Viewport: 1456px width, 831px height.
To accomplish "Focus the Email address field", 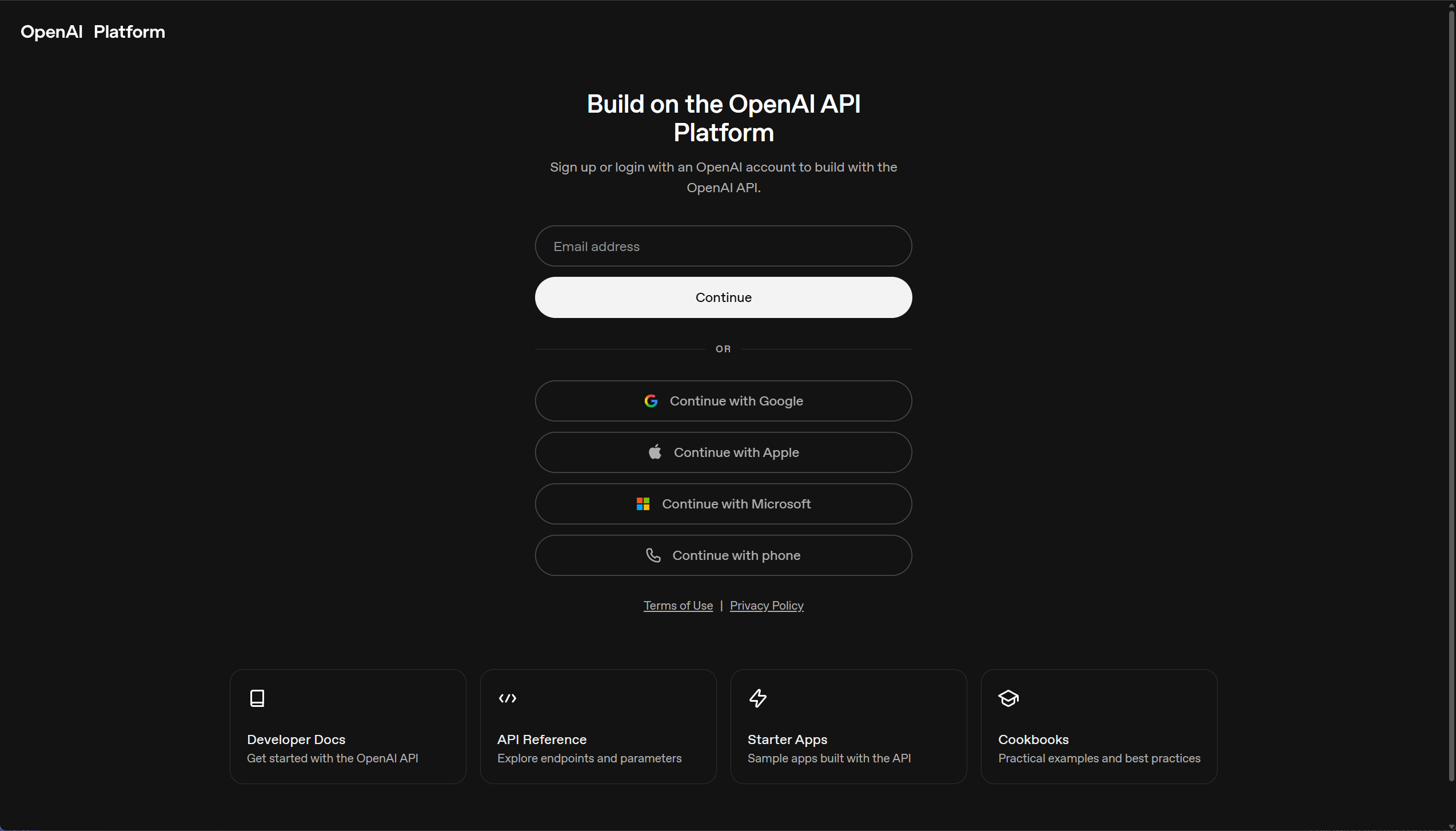I will (724, 246).
